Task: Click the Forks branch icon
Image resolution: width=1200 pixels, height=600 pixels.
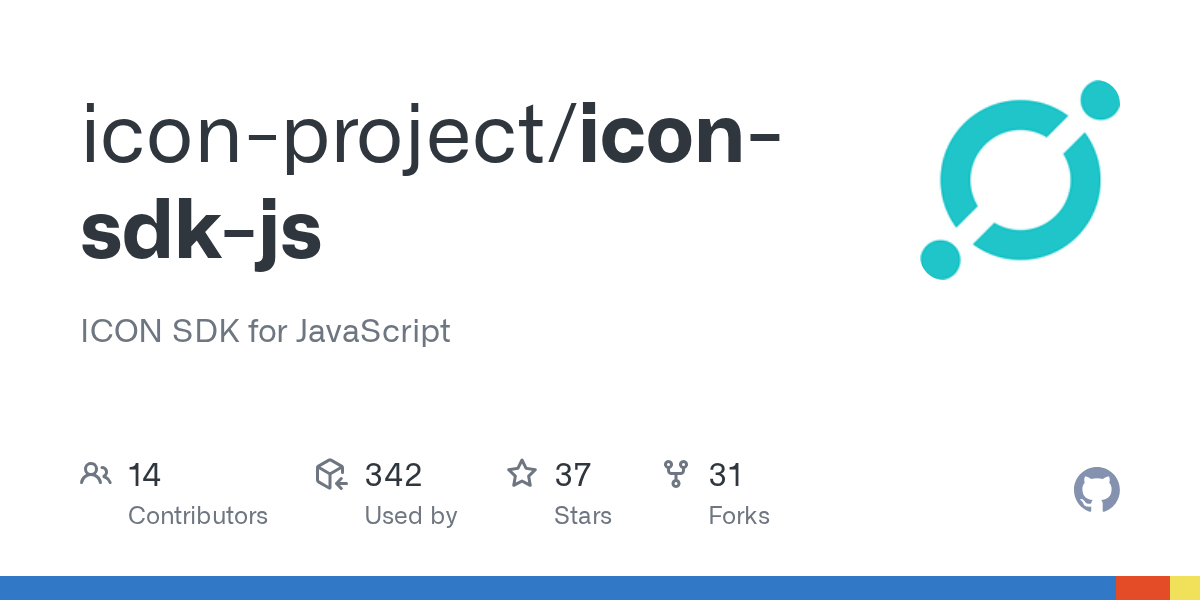Action: tap(676, 474)
